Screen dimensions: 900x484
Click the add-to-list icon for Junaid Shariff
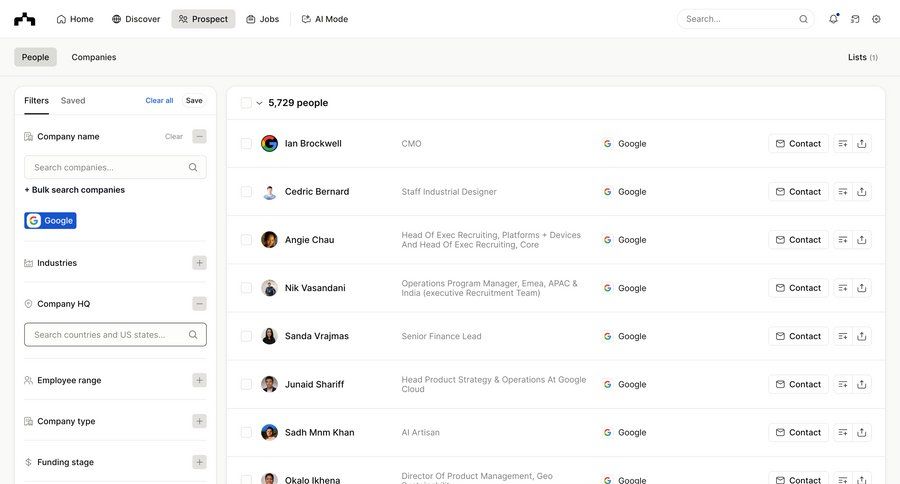pyautogui.click(x=843, y=385)
